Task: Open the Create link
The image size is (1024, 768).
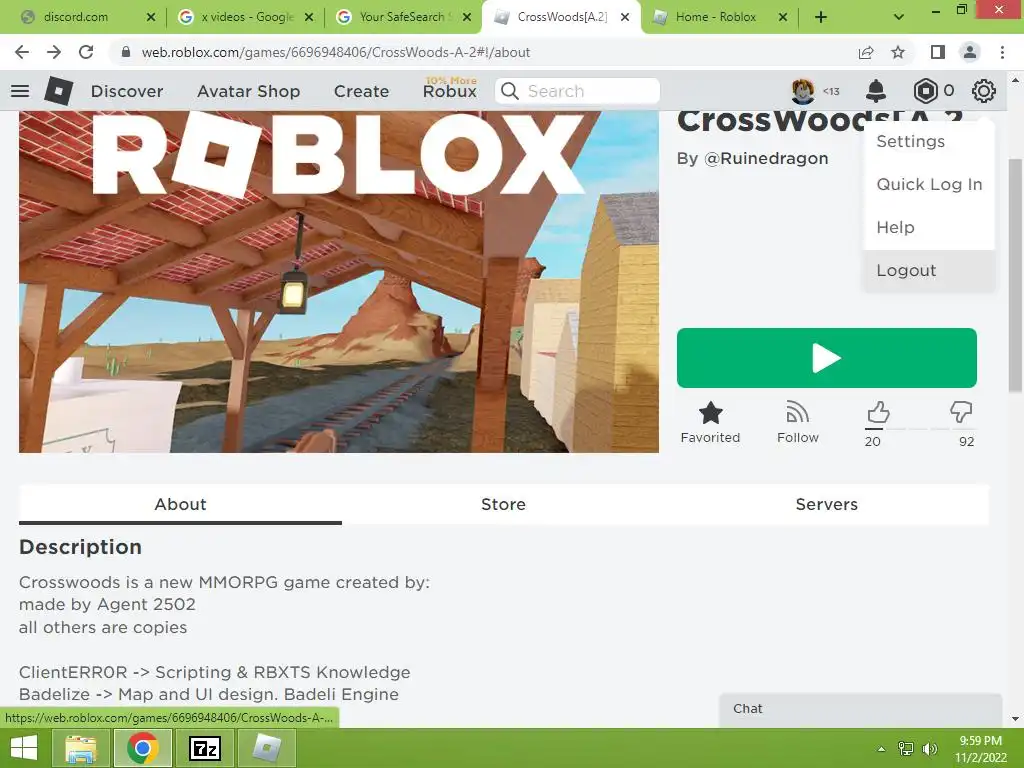Action: (x=361, y=91)
